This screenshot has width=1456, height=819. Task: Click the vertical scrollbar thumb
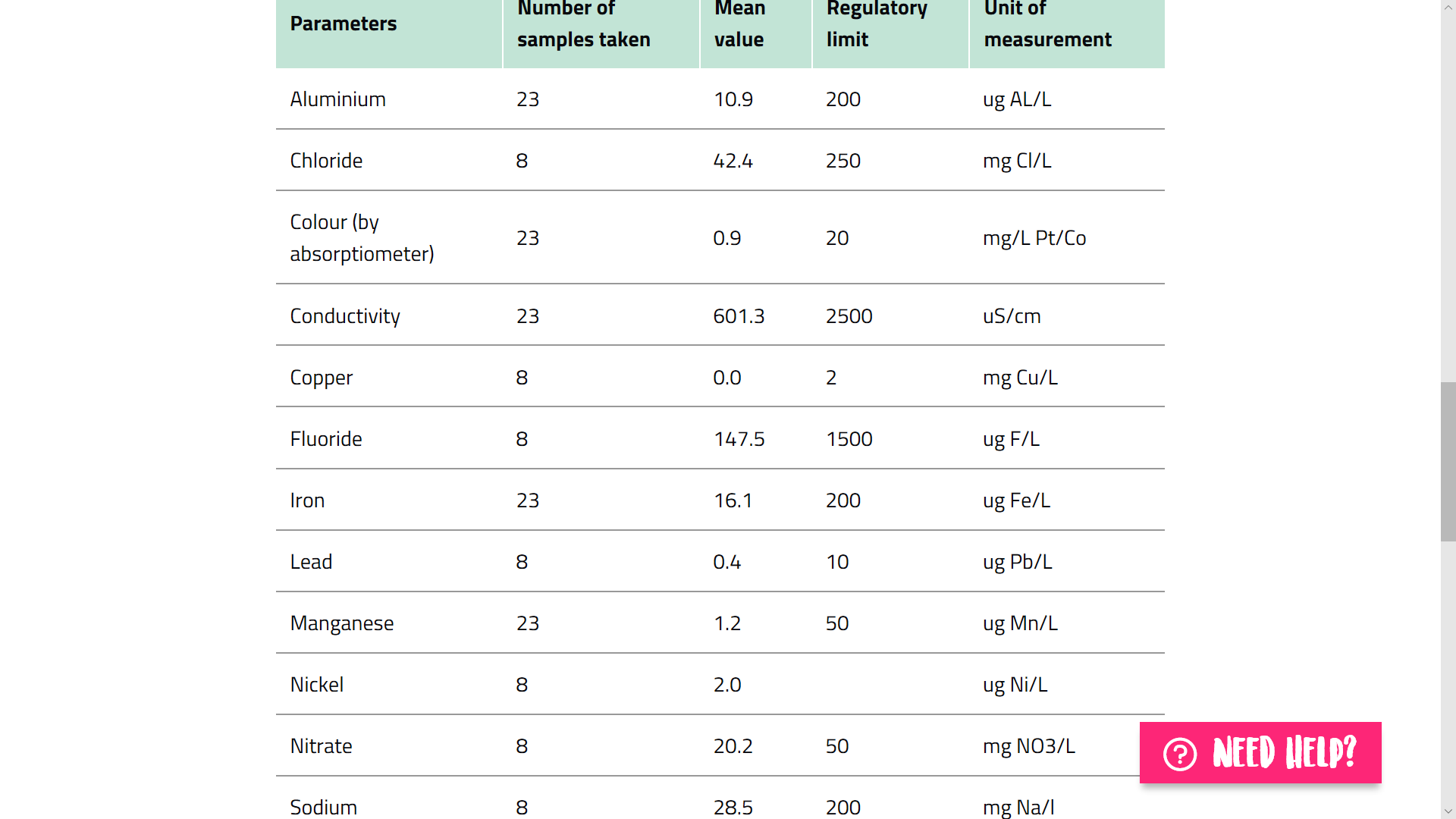[x=1448, y=462]
